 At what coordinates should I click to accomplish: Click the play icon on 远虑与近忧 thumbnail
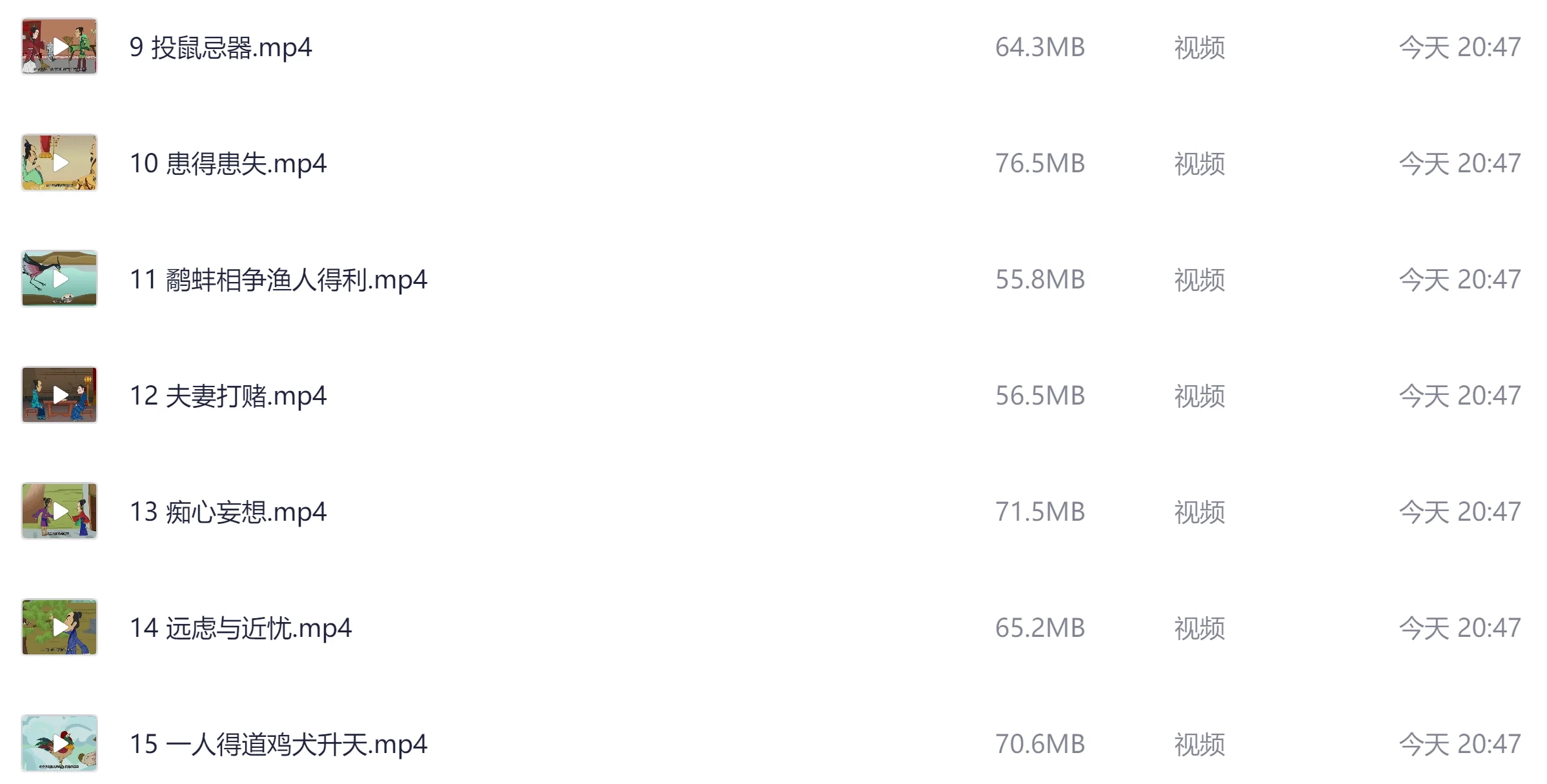coord(59,627)
